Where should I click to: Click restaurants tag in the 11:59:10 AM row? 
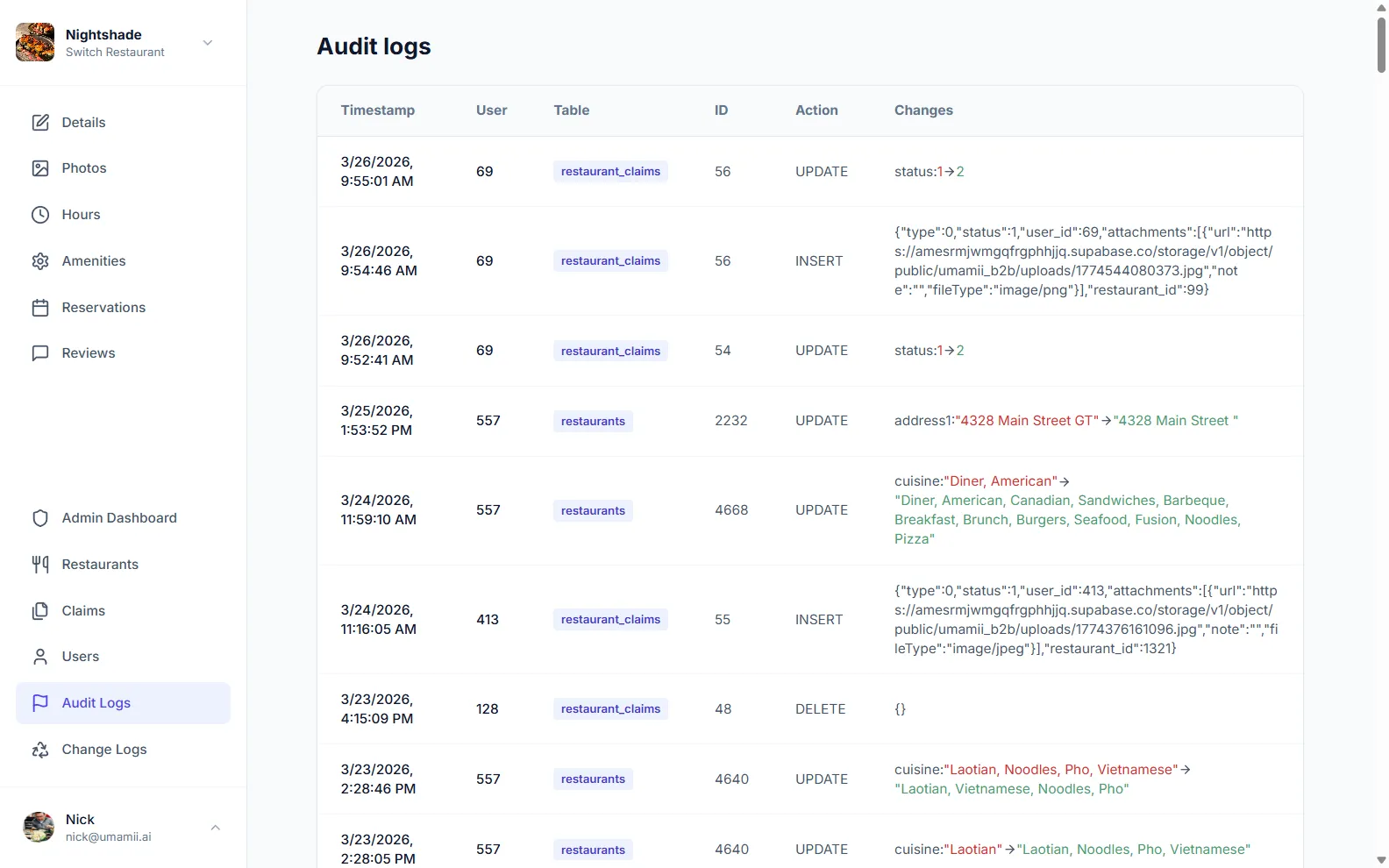(x=593, y=510)
